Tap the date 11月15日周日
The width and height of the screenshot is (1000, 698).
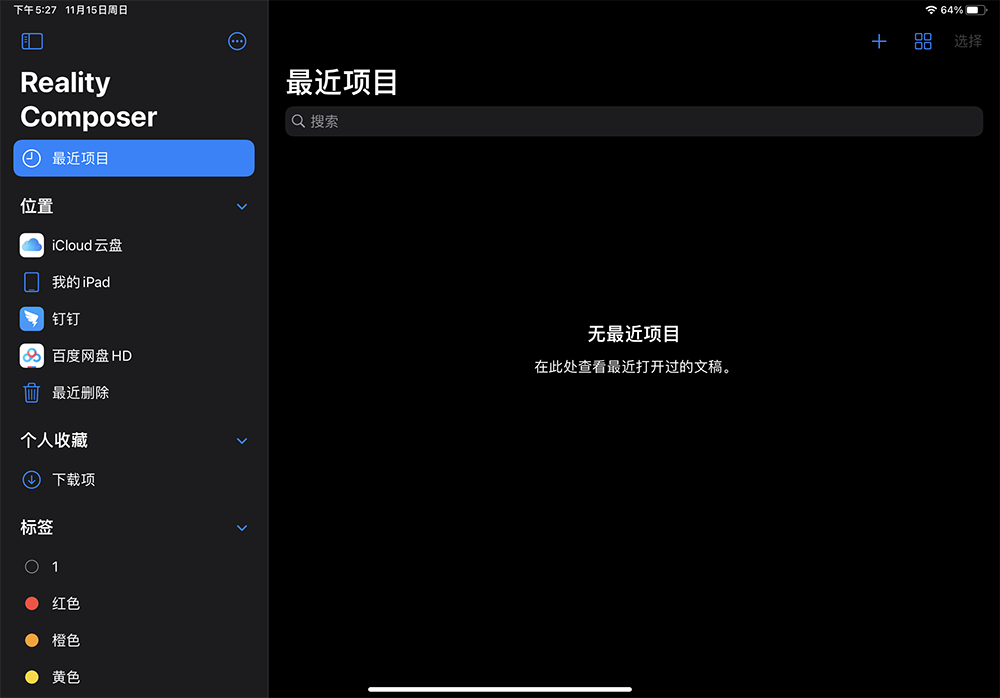[96, 10]
